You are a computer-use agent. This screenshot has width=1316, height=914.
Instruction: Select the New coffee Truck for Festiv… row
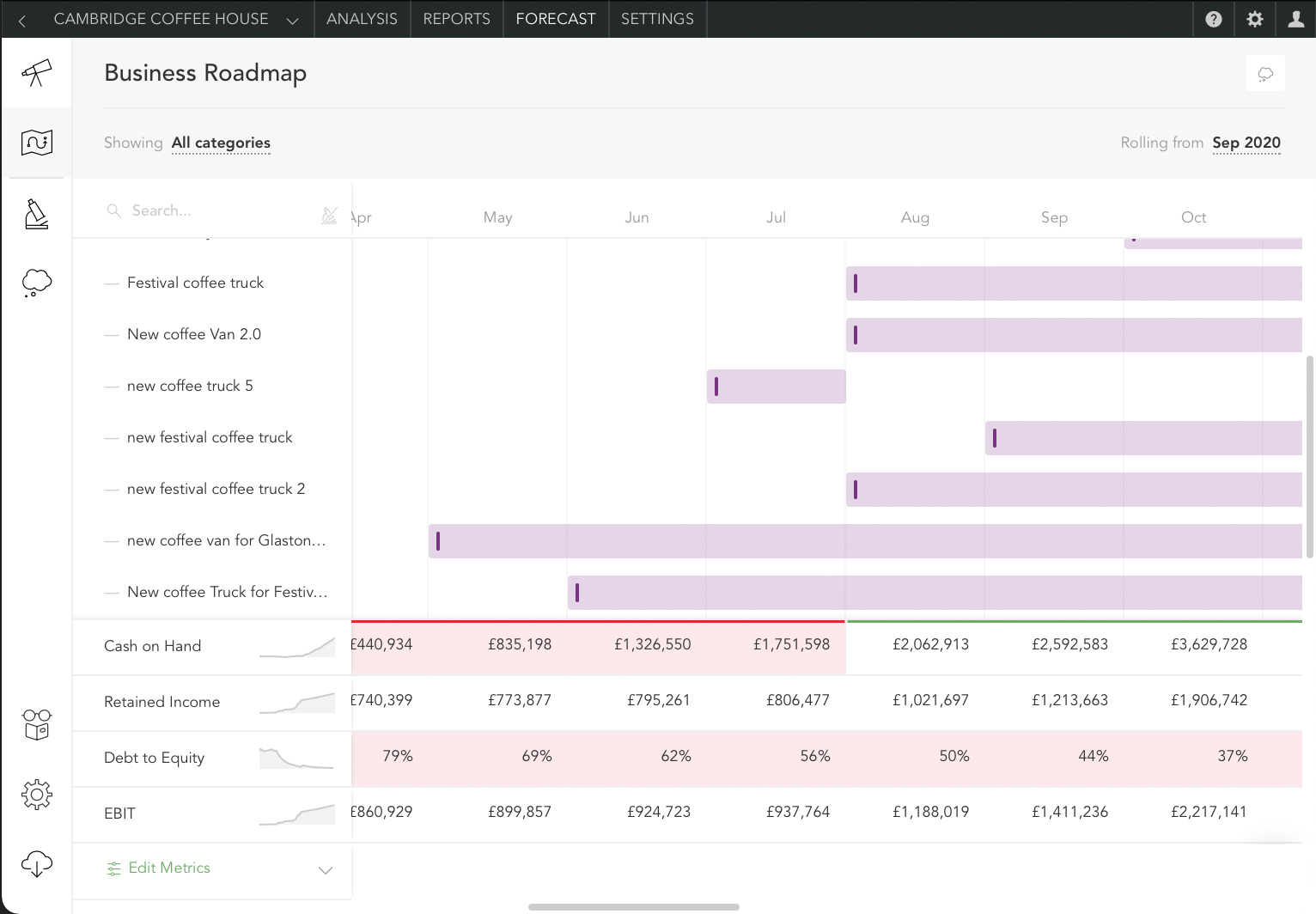tap(212, 592)
